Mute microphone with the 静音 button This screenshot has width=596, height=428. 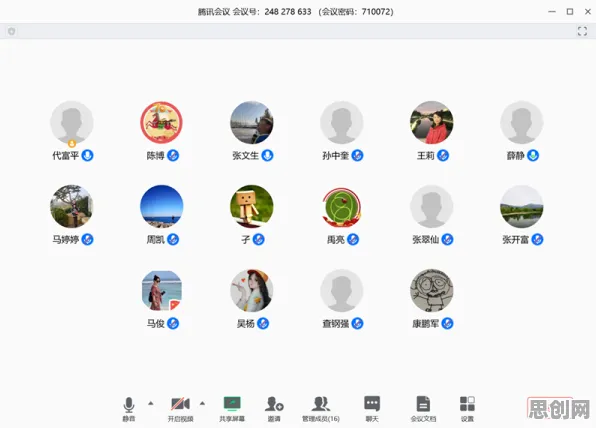tap(129, 409)
